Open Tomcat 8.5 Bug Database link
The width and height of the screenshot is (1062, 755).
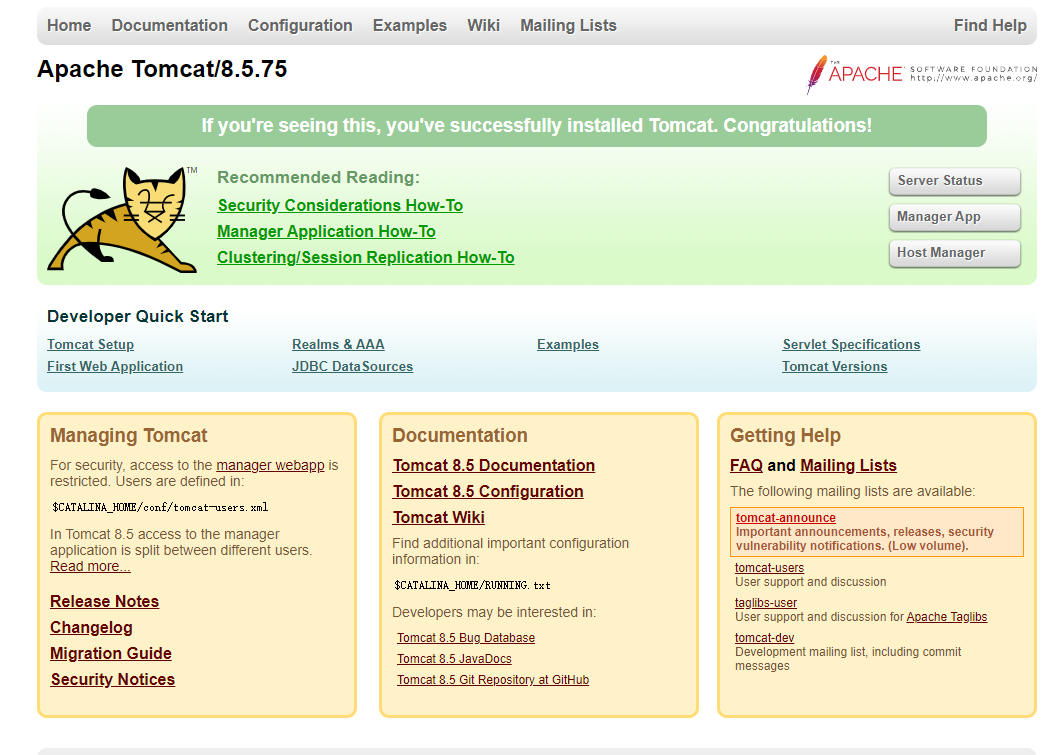tap(466, 638)
